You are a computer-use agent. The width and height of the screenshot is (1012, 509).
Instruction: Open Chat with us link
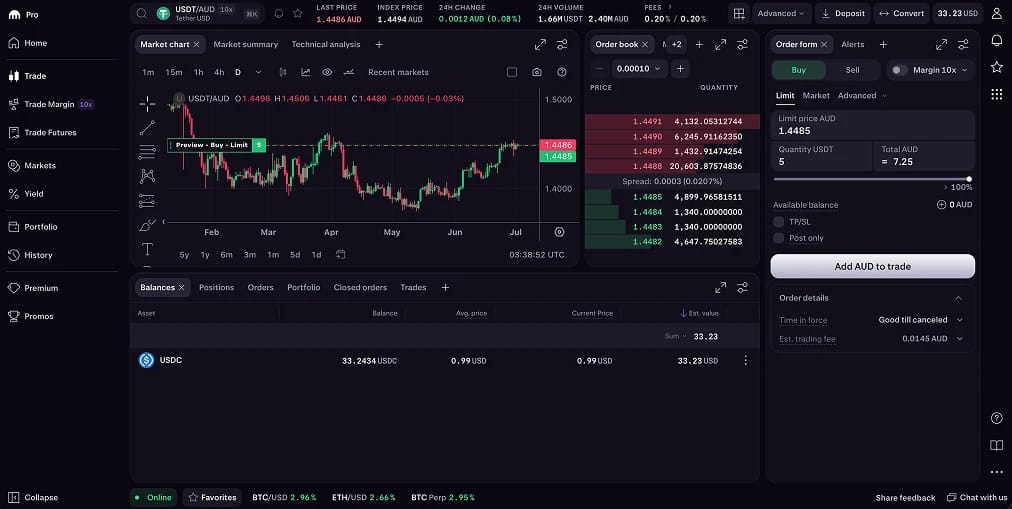[x=977, y=497]
